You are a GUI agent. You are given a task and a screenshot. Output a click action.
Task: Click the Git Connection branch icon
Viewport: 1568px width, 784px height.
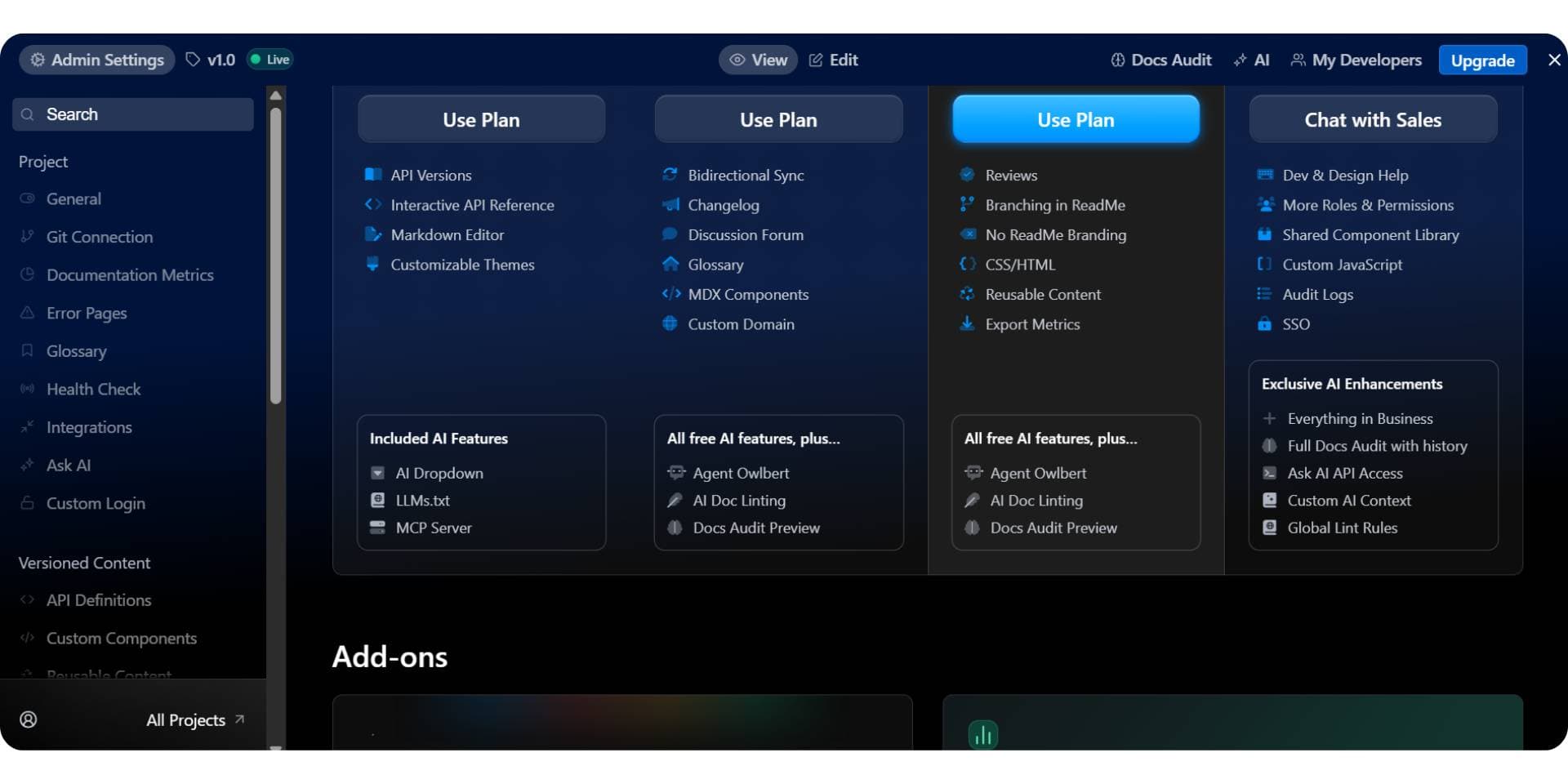pos(27,236)
